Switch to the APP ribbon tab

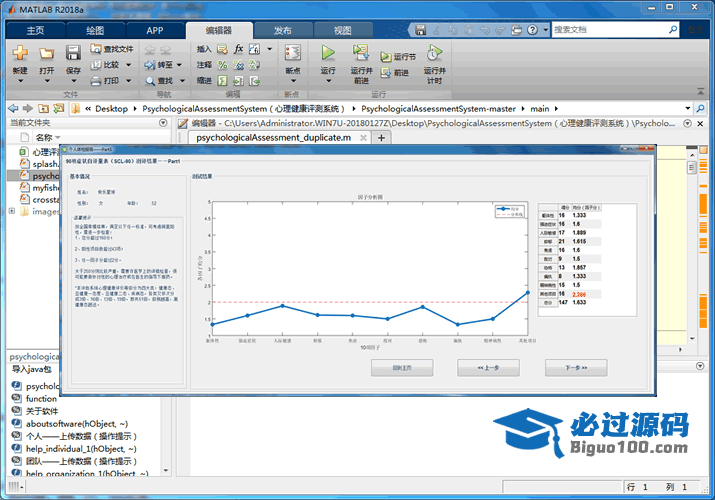coord(155,30)
